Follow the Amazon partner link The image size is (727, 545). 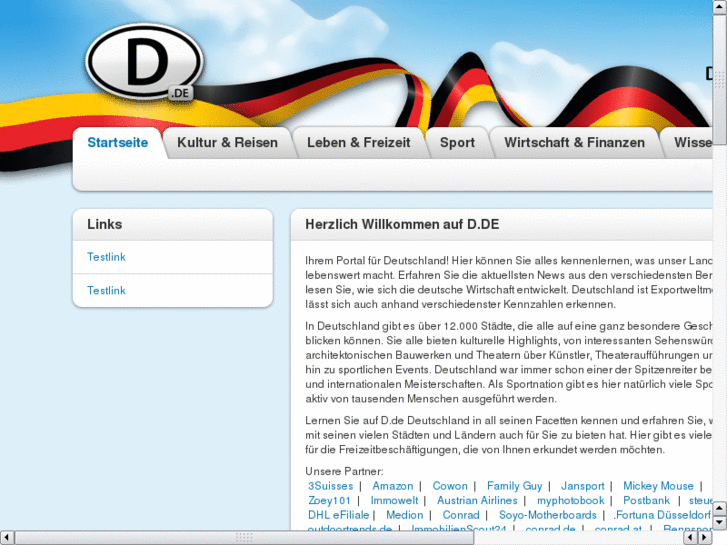click(x=393, y=486)
